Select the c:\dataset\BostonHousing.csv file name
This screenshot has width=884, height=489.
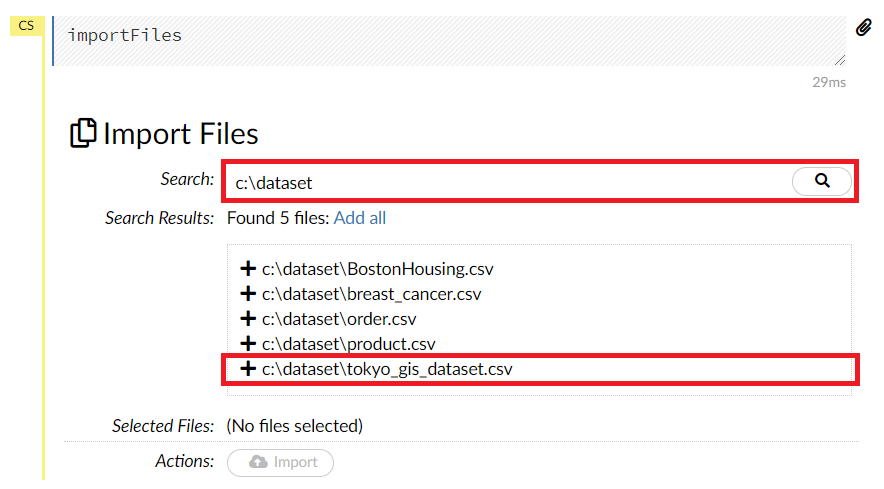(377, 269)
